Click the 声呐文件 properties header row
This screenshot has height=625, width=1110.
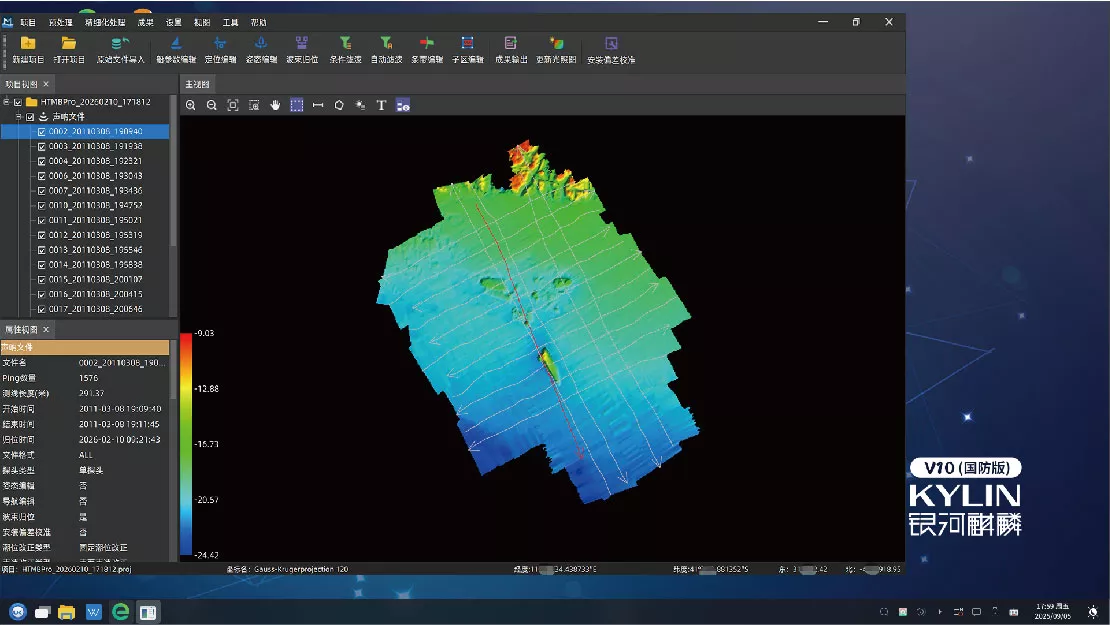coord(85,348)
